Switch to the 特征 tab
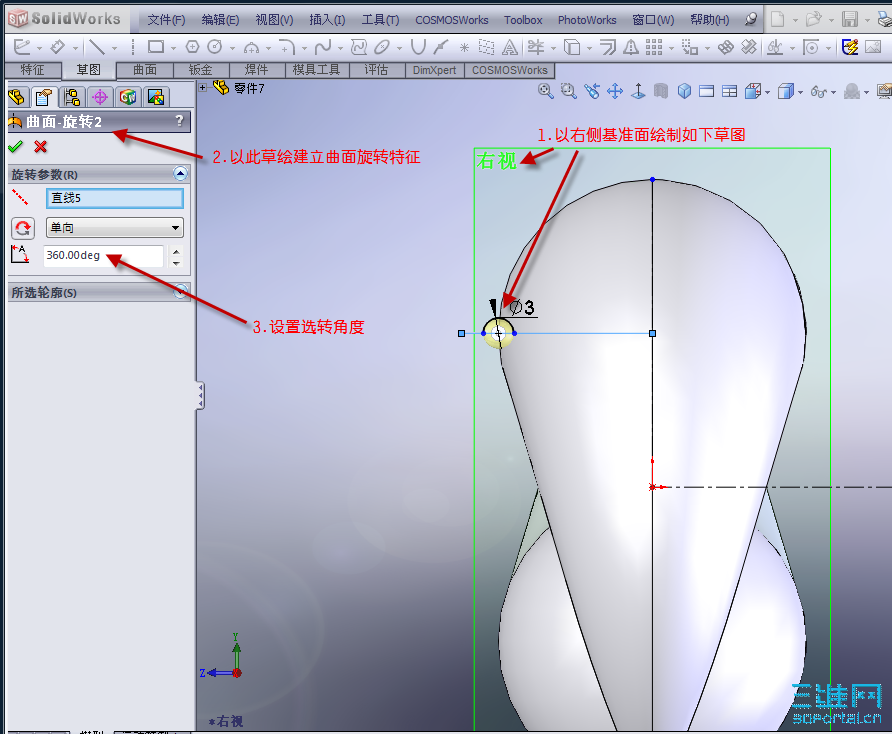Viewport: 892px width, 734px height. click(32, 70)
